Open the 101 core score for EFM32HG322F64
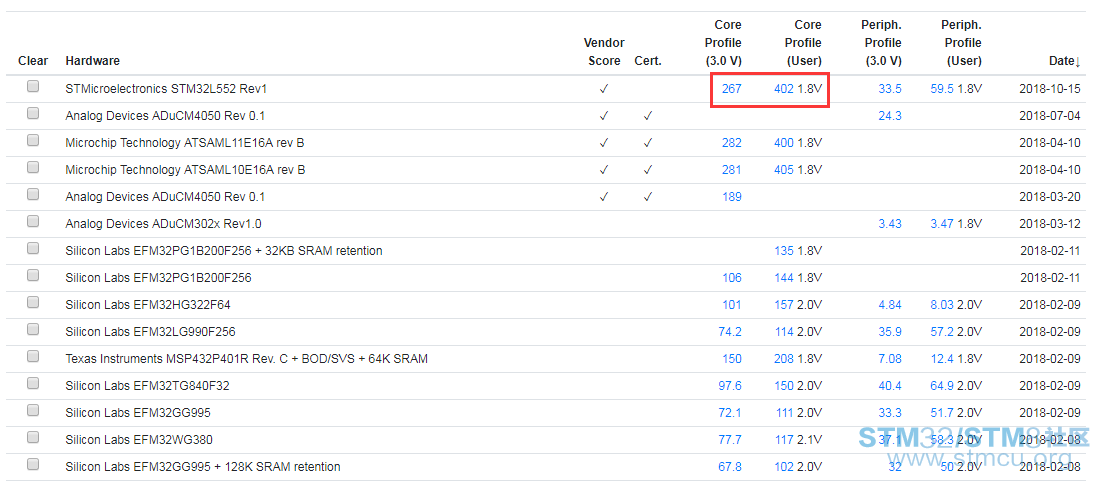Screen dimensions: 1096x483 tap(732, 305)
